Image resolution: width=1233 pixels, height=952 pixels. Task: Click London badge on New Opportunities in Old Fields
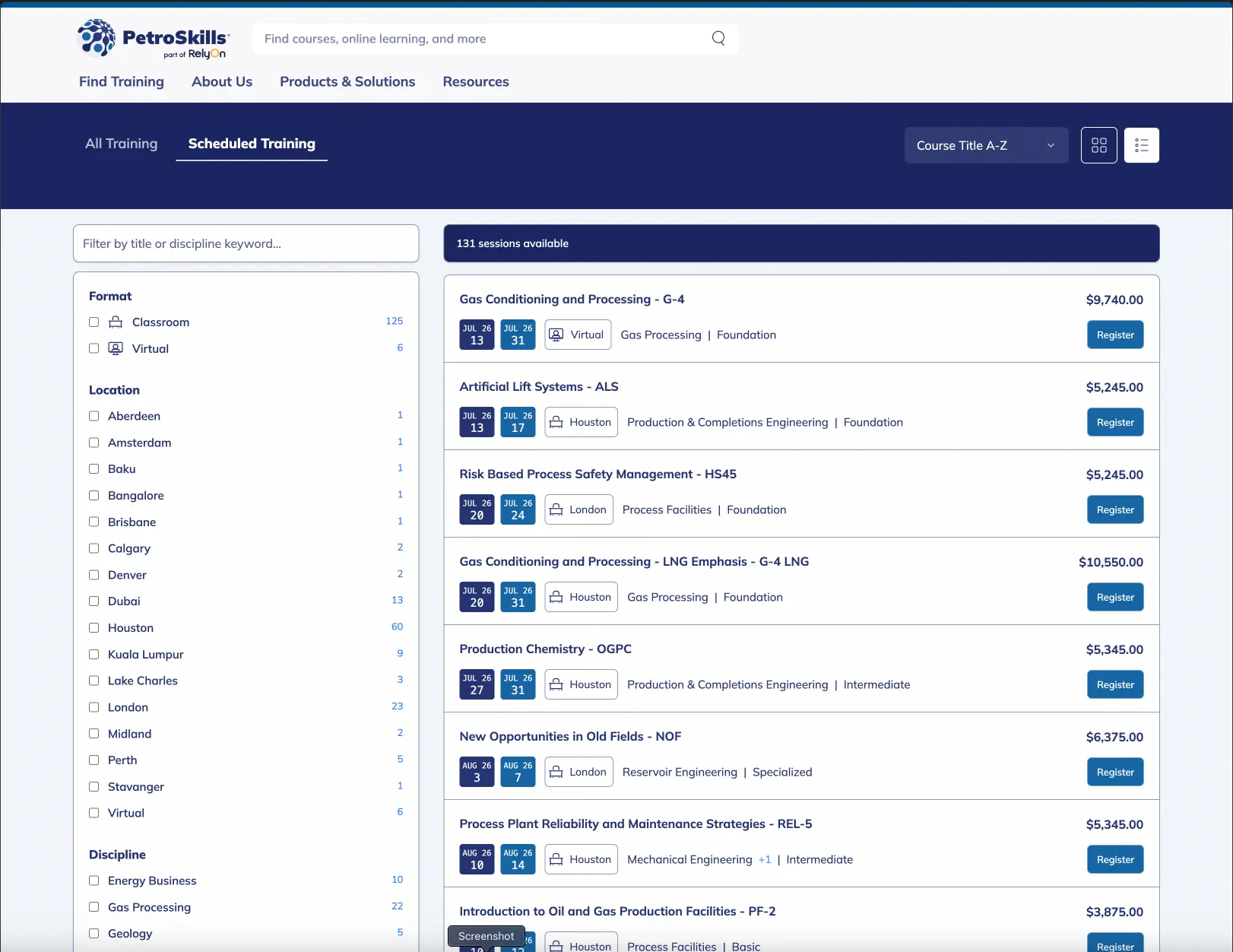578,772
